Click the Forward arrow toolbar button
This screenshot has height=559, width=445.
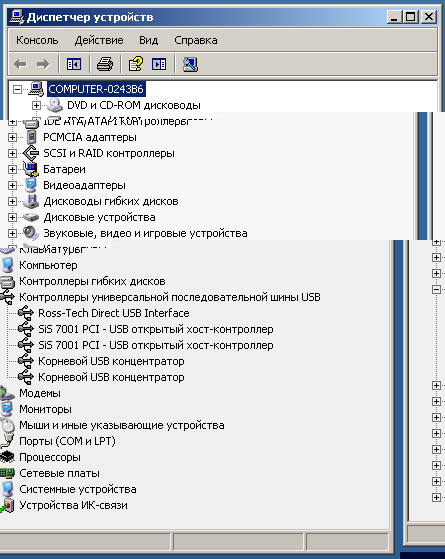click(x=43, y=65)
